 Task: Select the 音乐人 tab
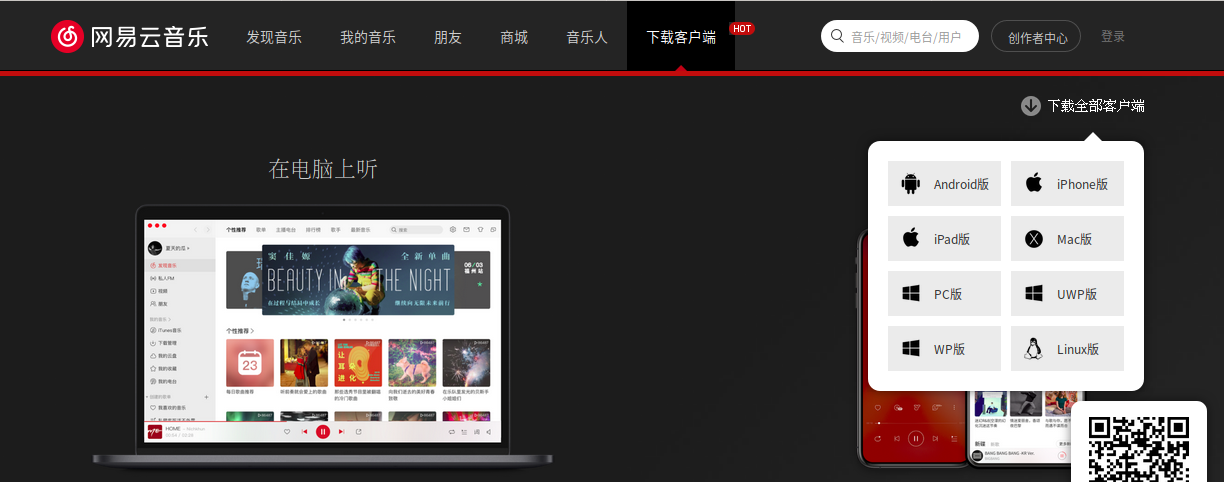point(587,37)
